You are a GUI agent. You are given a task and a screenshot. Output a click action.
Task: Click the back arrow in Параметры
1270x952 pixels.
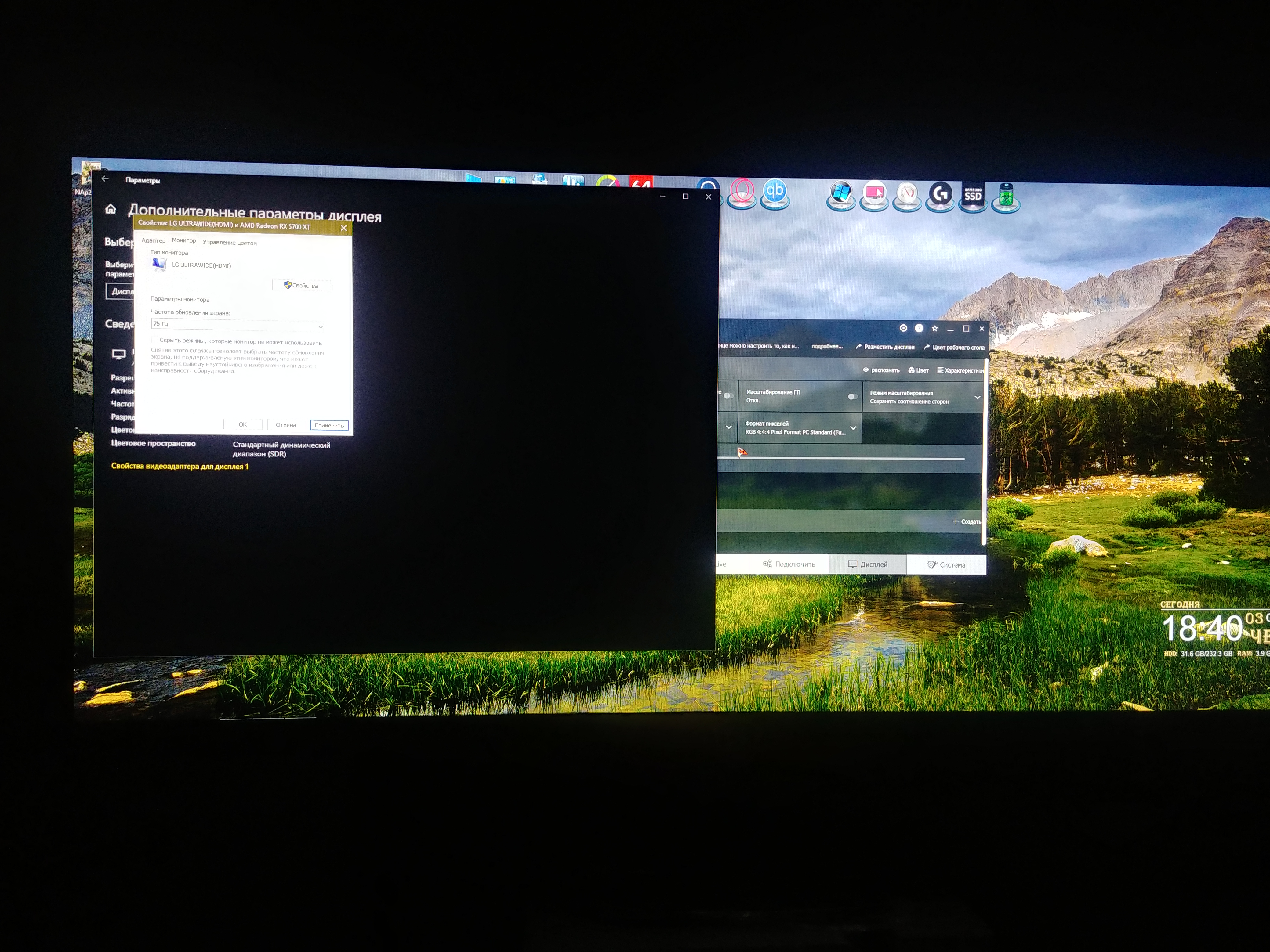(105, 179)
